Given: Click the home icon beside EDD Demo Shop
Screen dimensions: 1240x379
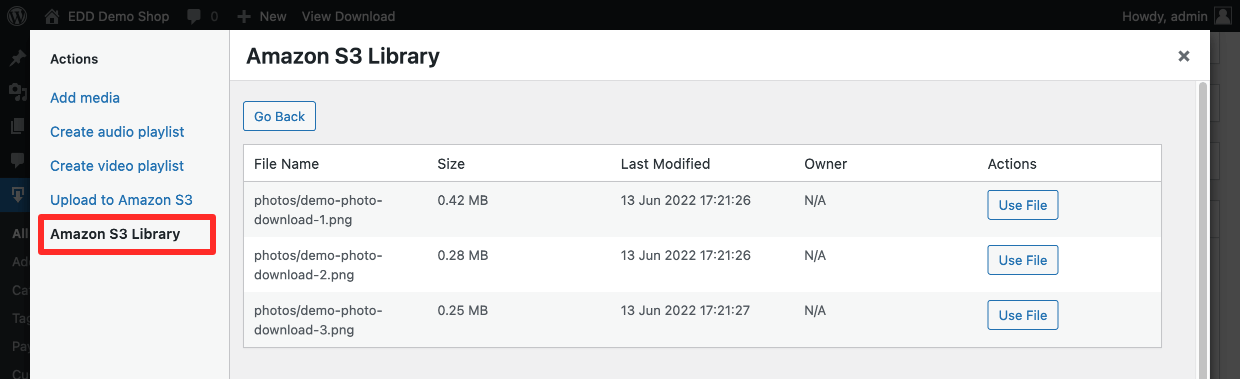Looking at the screenshot, I should [53, 16].
